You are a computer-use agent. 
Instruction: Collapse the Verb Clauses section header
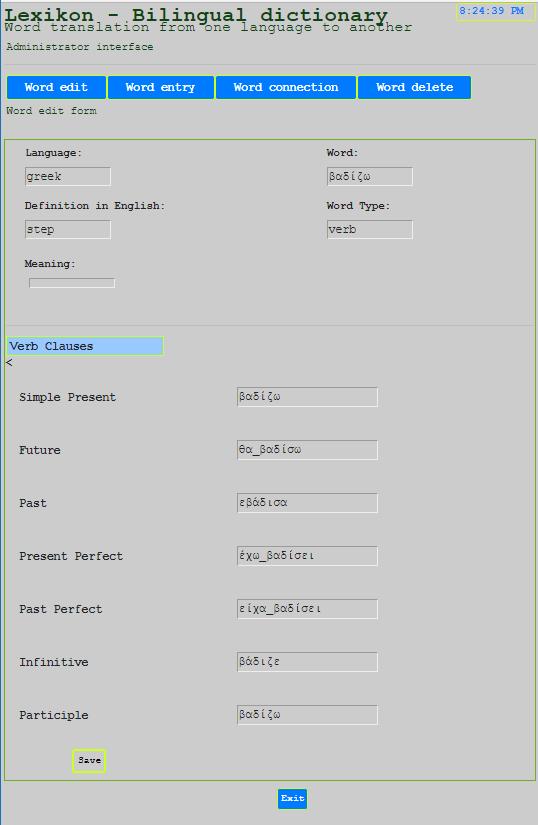click(x=85, y=346)
